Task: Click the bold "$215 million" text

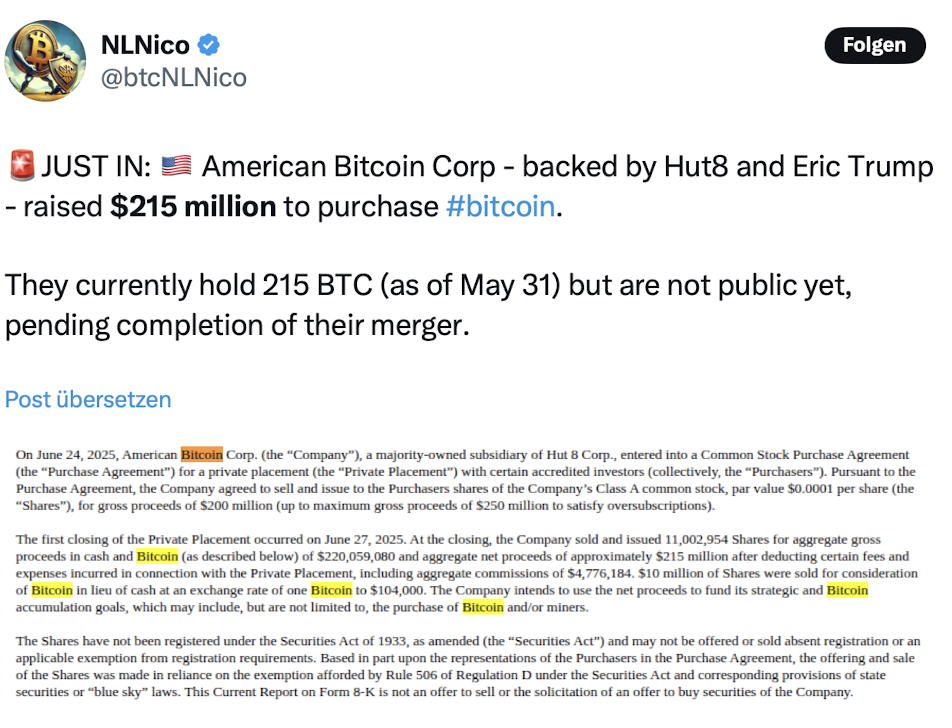Action: (x=193, y=206)
